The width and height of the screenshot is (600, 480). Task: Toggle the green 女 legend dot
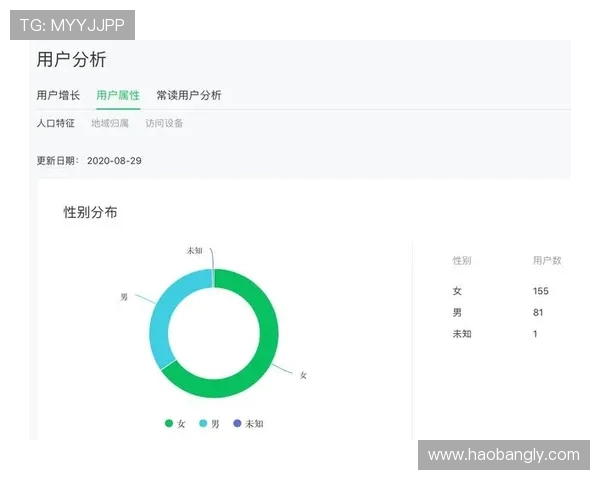(169, 423)
